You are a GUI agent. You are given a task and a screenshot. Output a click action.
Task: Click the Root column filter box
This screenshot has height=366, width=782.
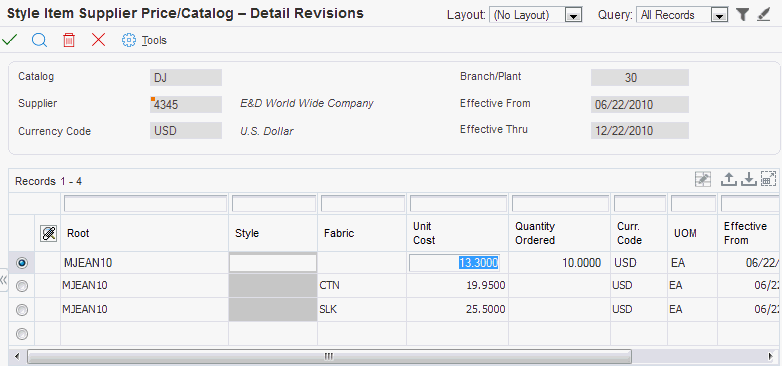(x=145, y=203)
